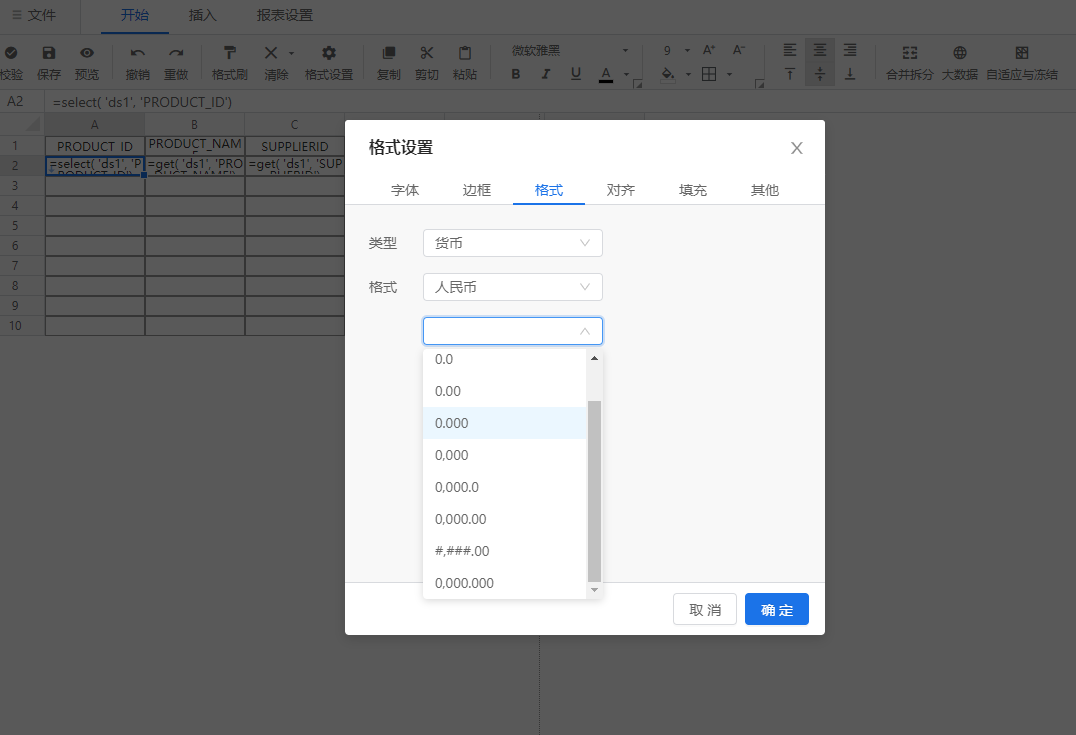Viewport: 1076px width, 735px height.
Task: Align text to top
Action: (790, 73)
